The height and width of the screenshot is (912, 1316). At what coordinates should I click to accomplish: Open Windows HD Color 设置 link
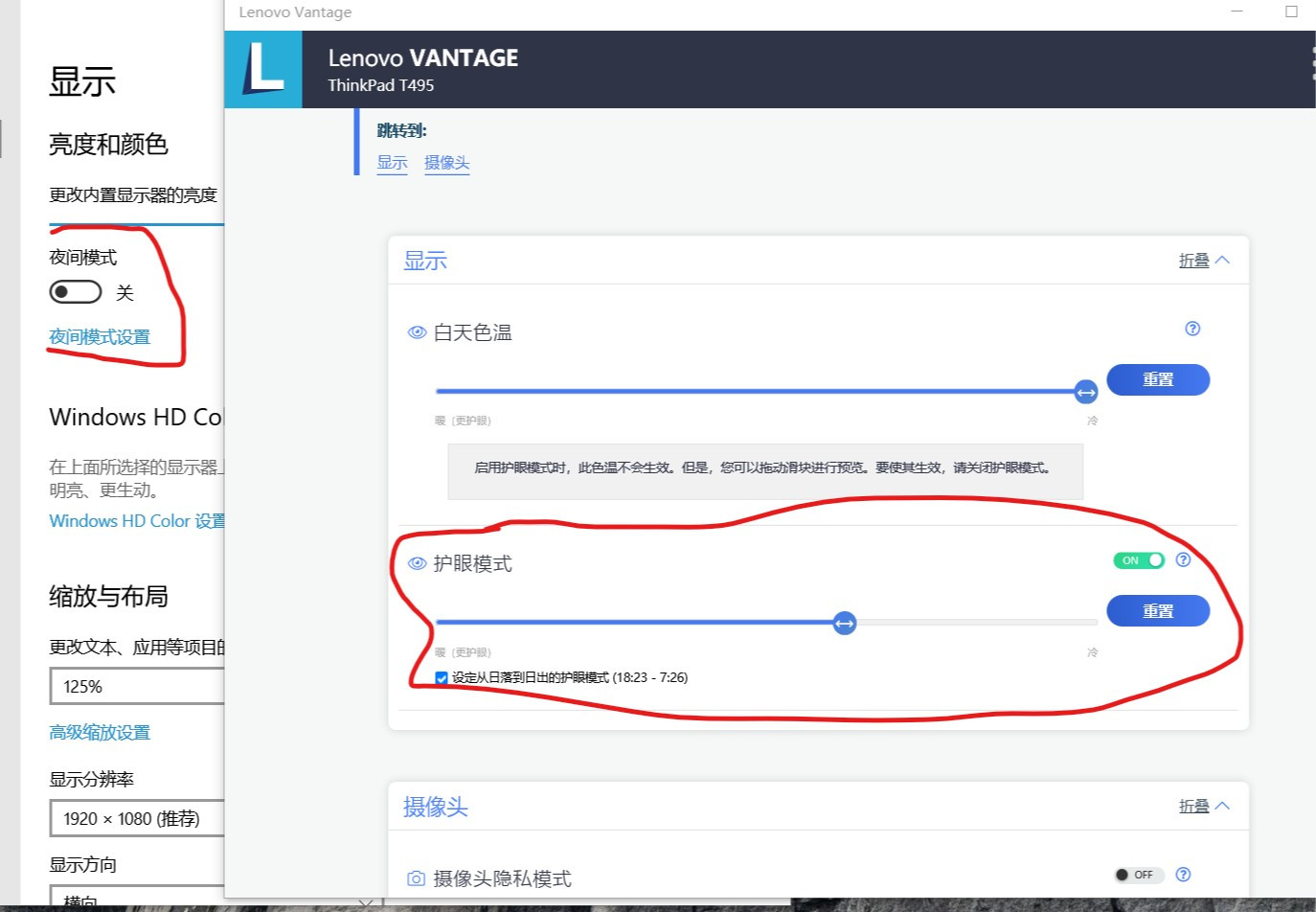[137, 521]
